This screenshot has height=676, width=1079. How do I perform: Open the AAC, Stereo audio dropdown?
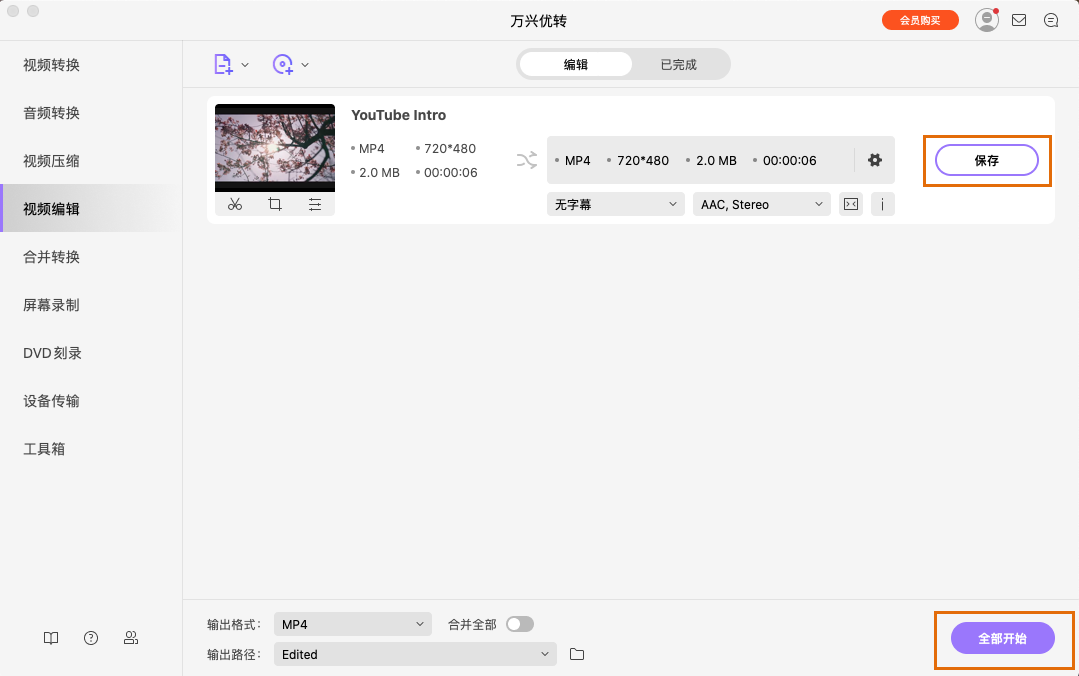(761, 204)
